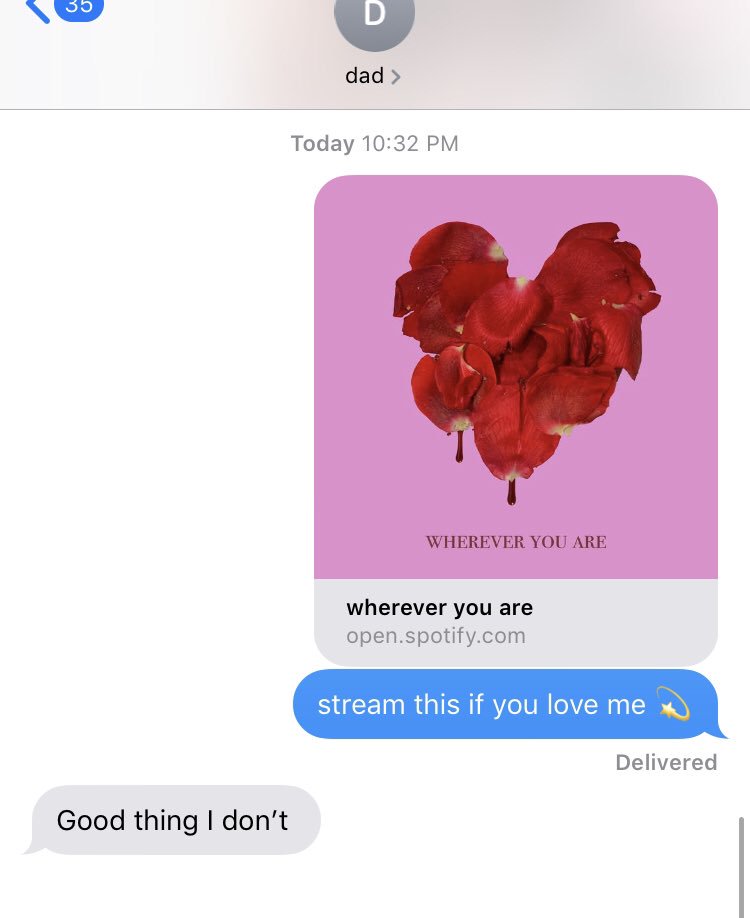This screenshot has height=918, width=750.
Task: Tap the dizzy star emoji
Action: 673,704
